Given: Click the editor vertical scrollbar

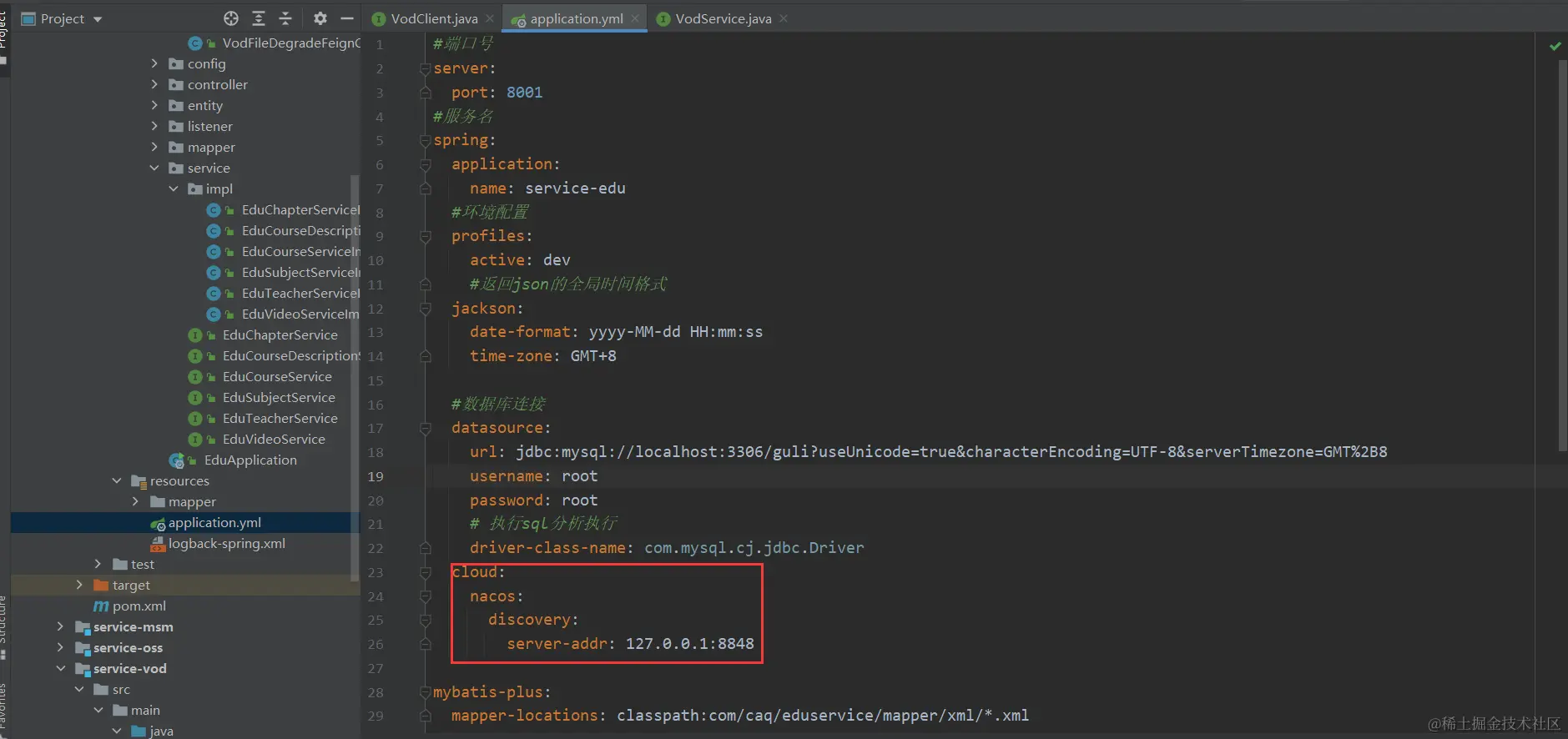Looking at the screenshot, I should tap(1562, 254).
